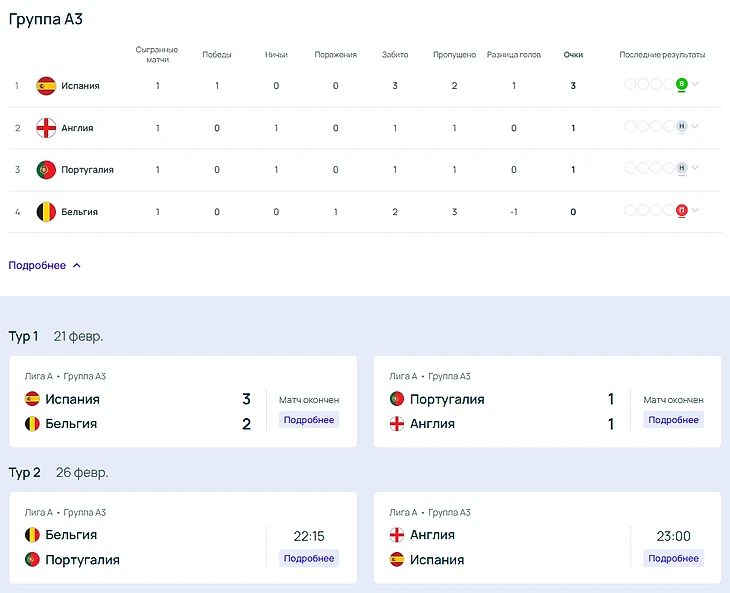Click the Разница голов column header

pos(514,55)
